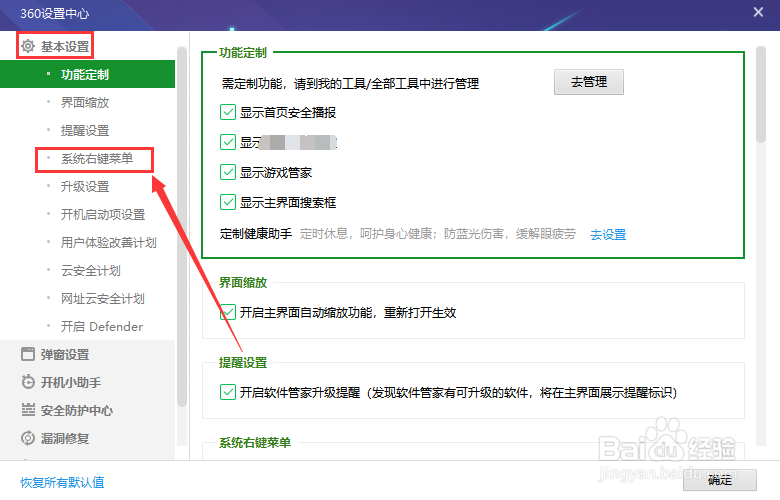Select 功能定制 in the sidebar
Screen dimensions: 780x500
[x=88, y=74]
